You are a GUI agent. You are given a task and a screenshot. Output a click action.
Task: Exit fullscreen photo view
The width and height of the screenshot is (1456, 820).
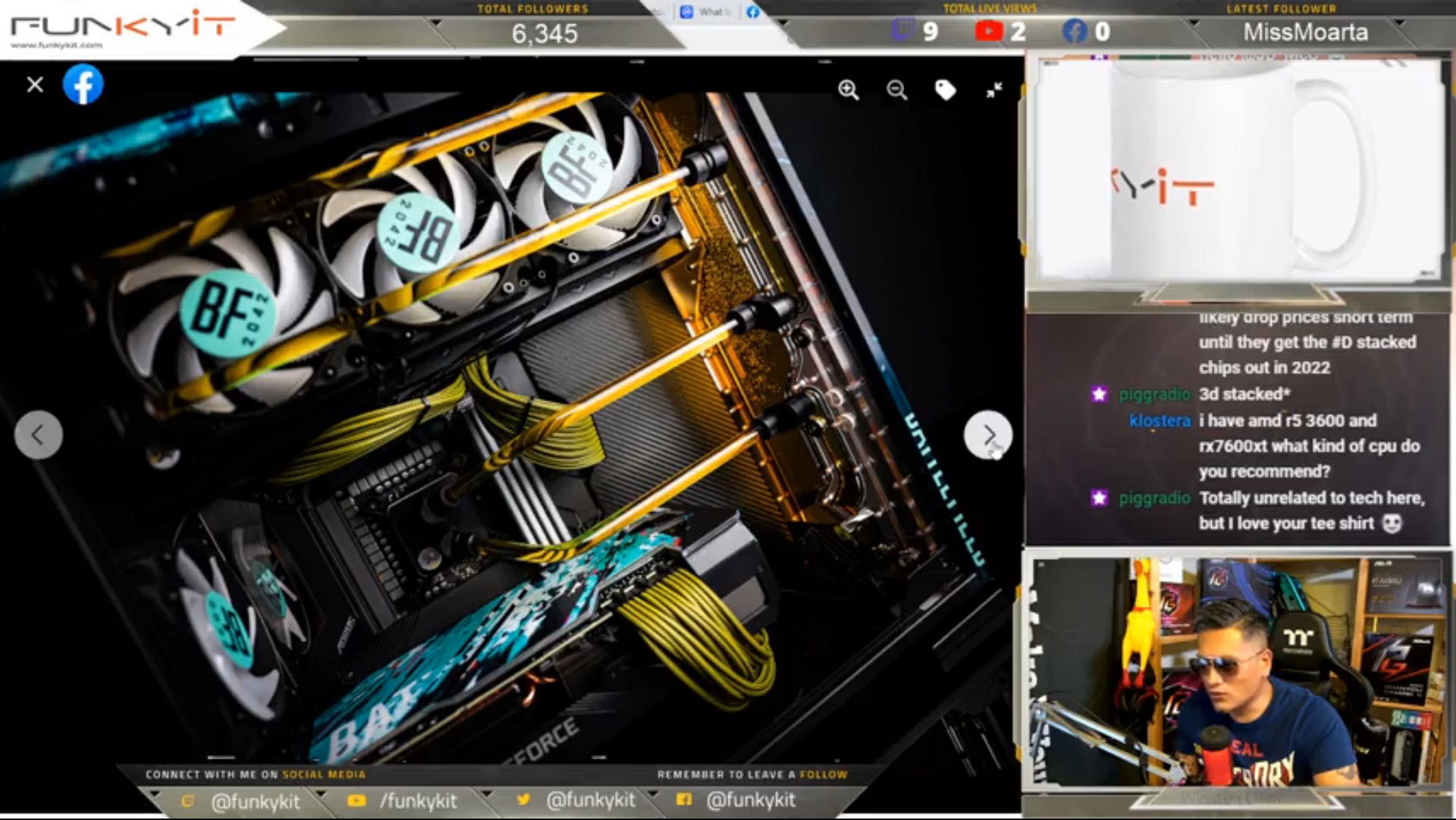994,90
